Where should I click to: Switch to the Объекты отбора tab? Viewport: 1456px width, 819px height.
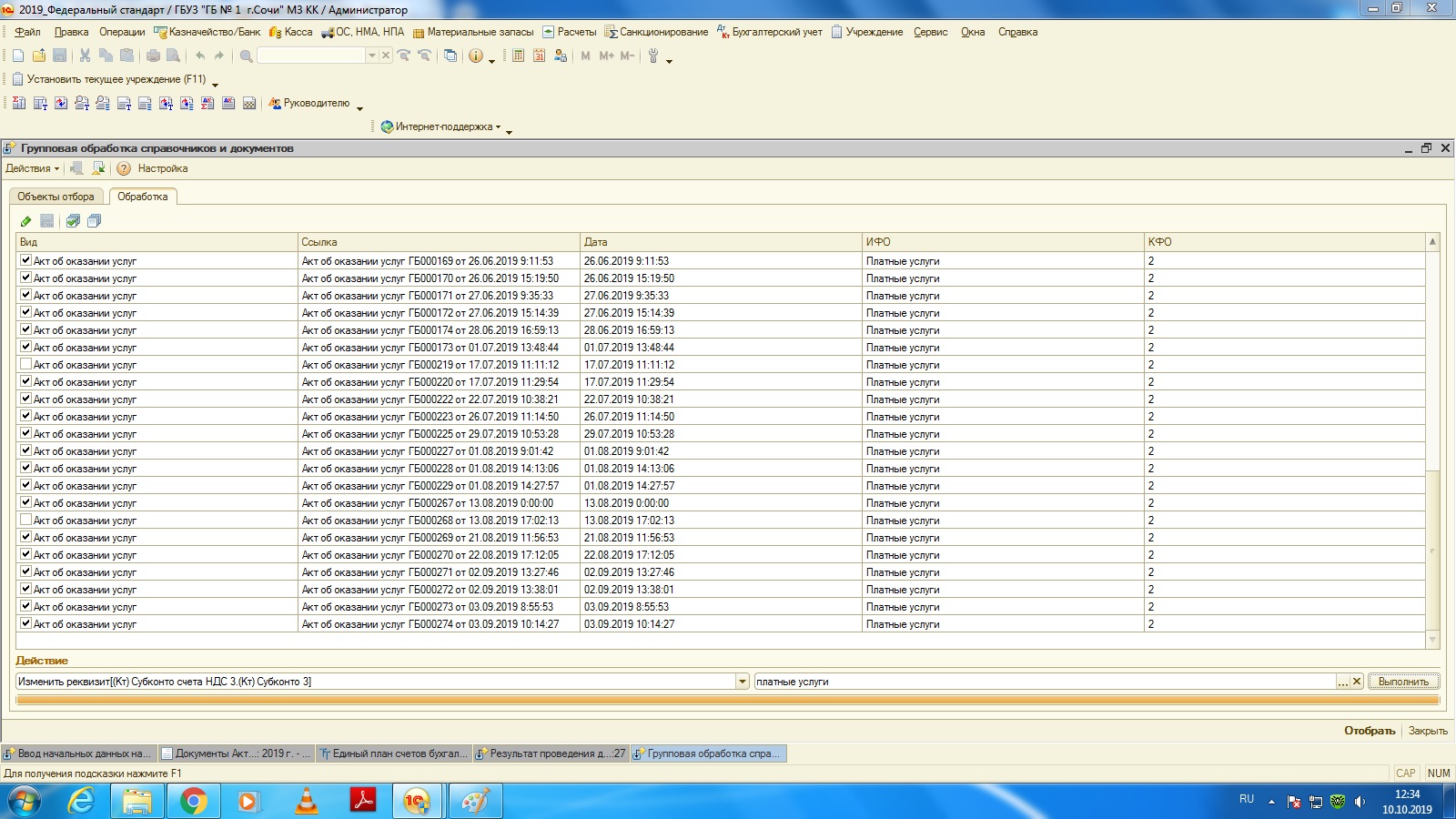56,197
